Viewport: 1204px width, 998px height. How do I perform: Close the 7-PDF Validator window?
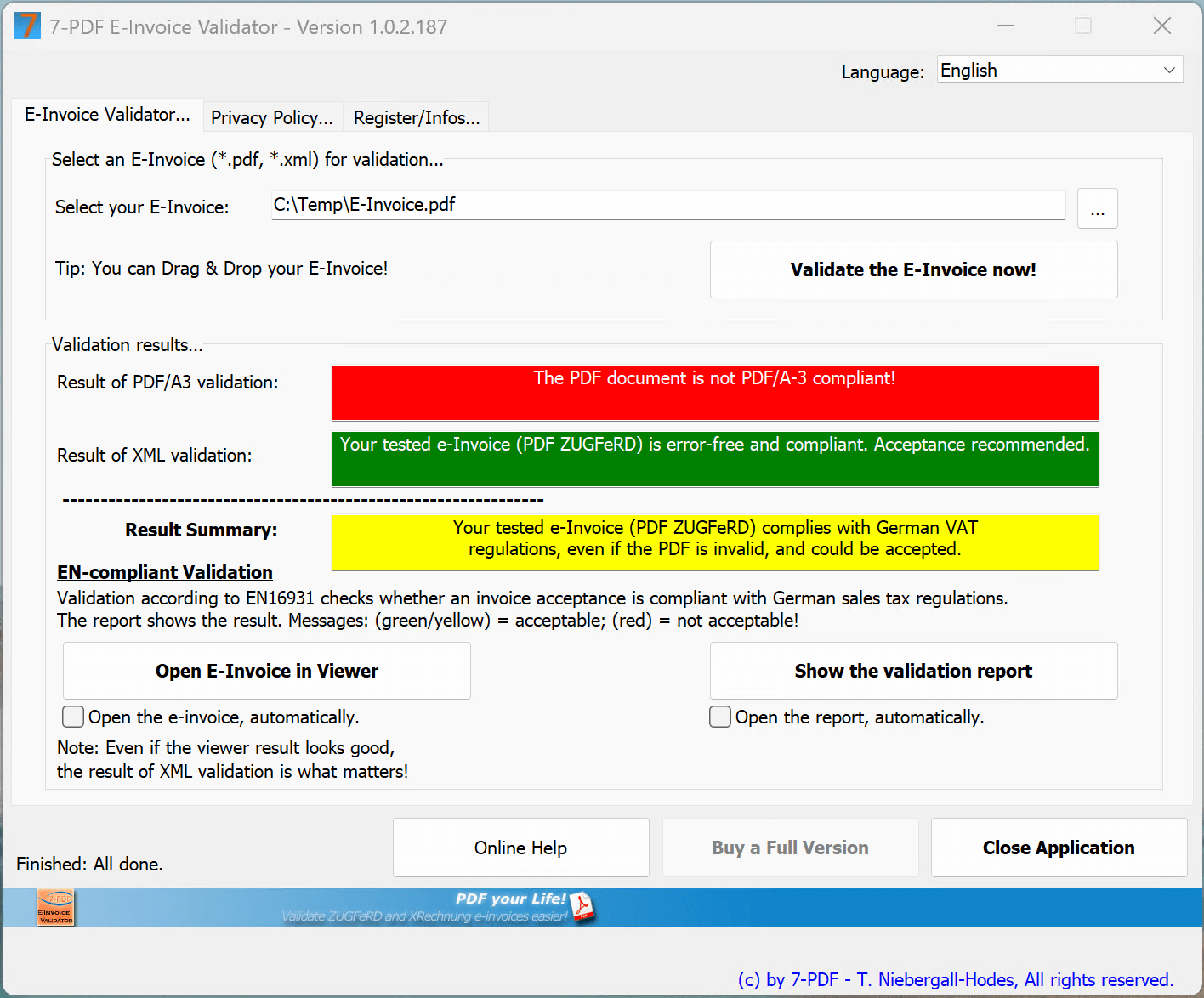coord(1162,26)
